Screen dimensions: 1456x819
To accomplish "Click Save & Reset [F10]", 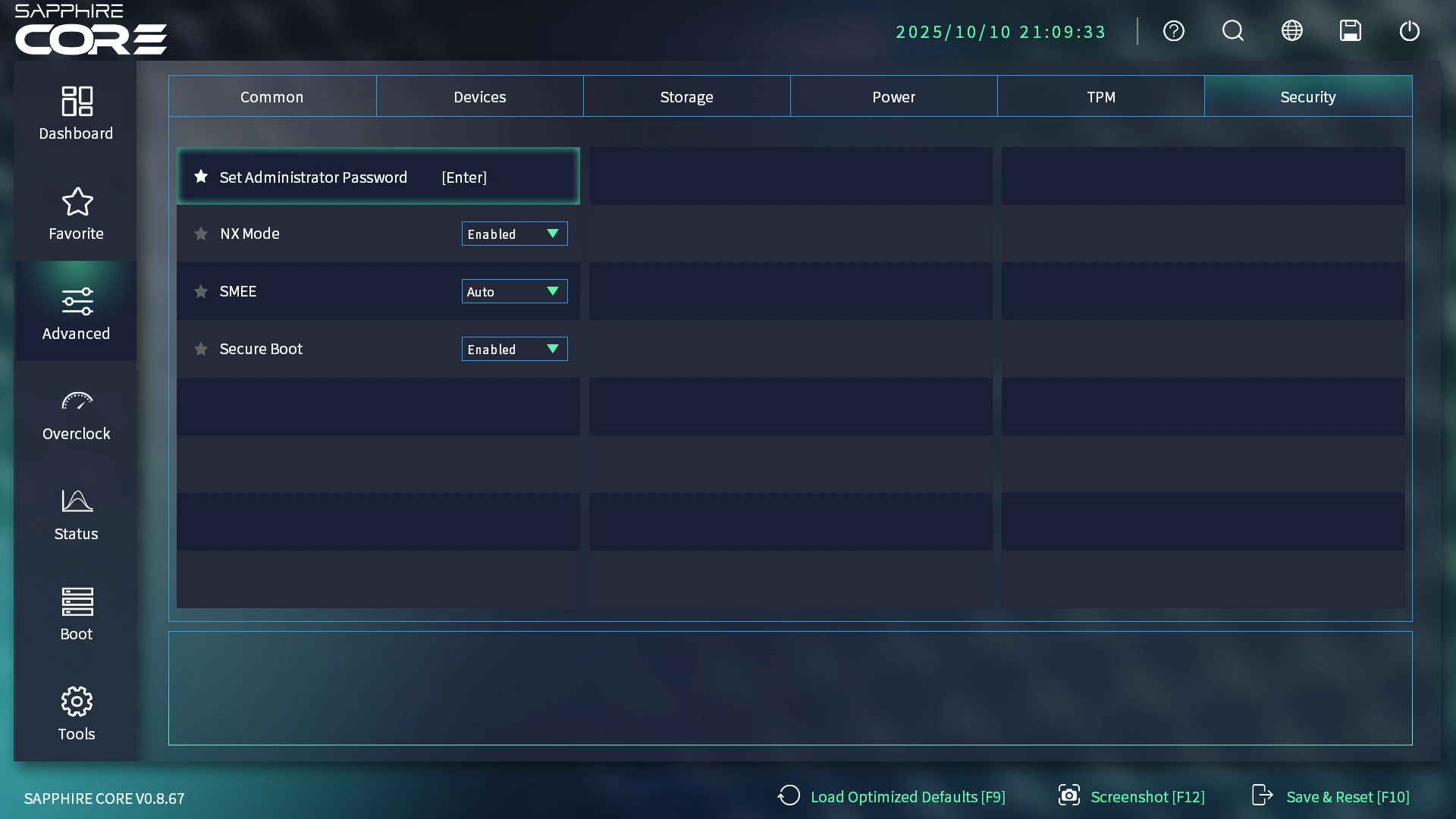I will tap(1331, 796).
